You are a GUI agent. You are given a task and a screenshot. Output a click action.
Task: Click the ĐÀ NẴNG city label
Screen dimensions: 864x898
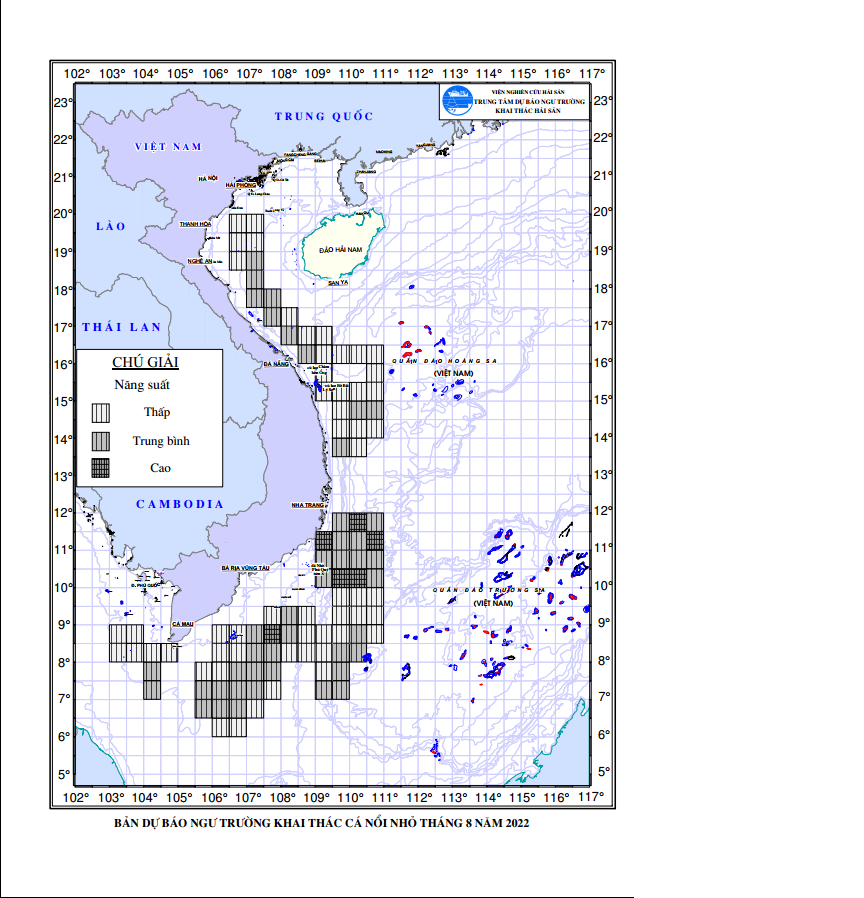click(276, 364)
